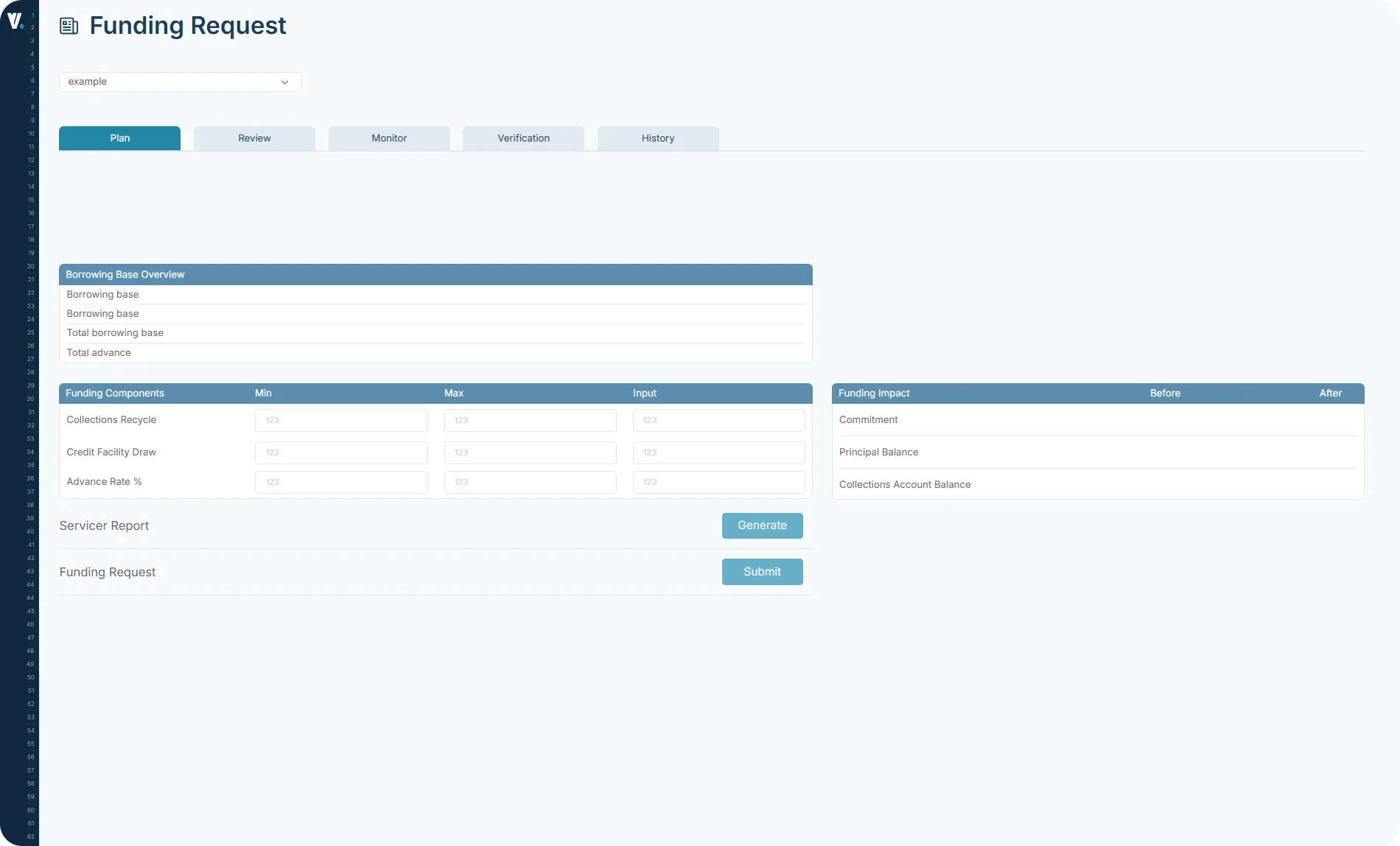1400x846 pixels.
Task: Submit the Funding Request
Action: point(762,571)
